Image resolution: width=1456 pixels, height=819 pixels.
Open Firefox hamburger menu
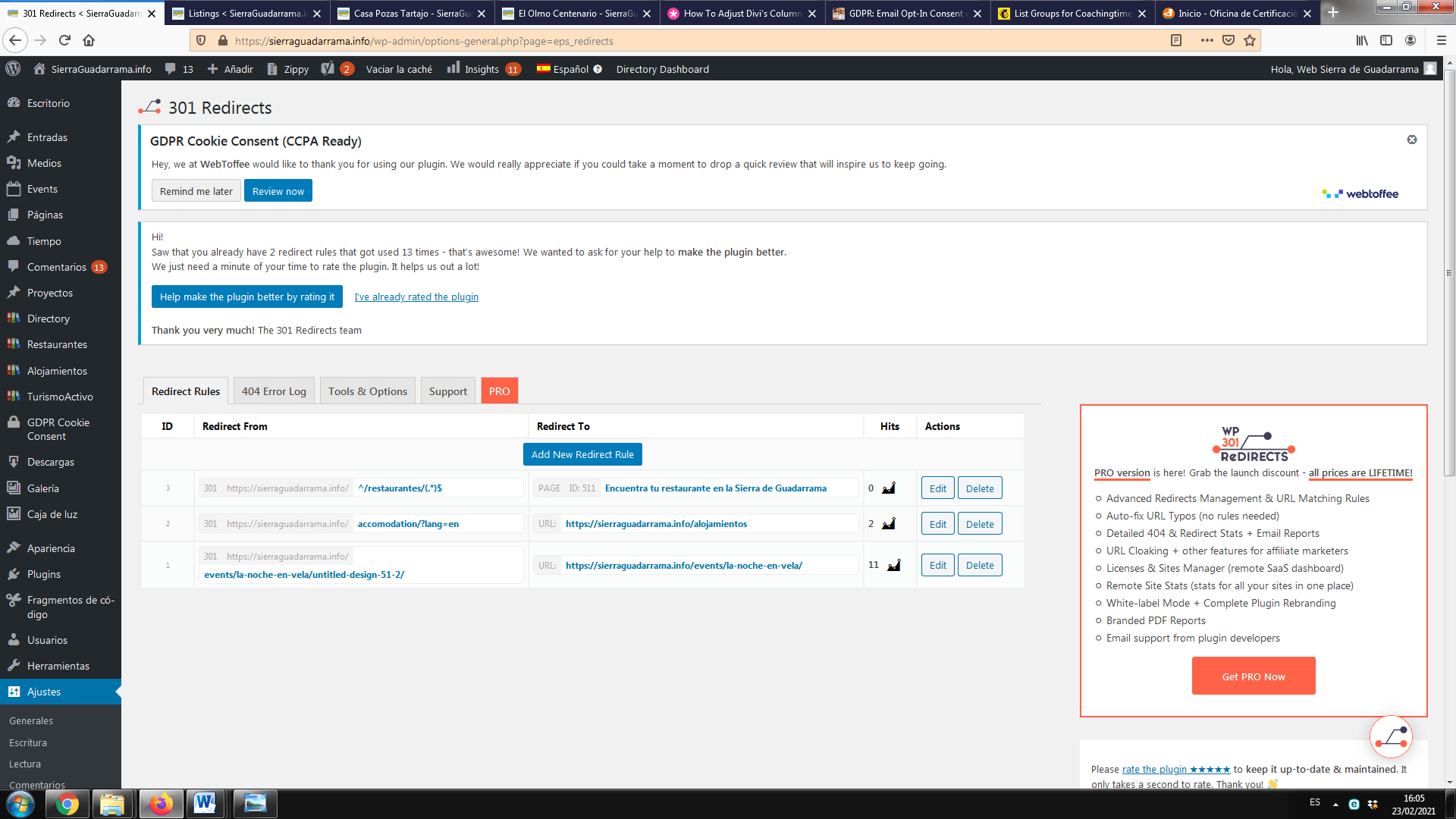[x=1442, y=40]
